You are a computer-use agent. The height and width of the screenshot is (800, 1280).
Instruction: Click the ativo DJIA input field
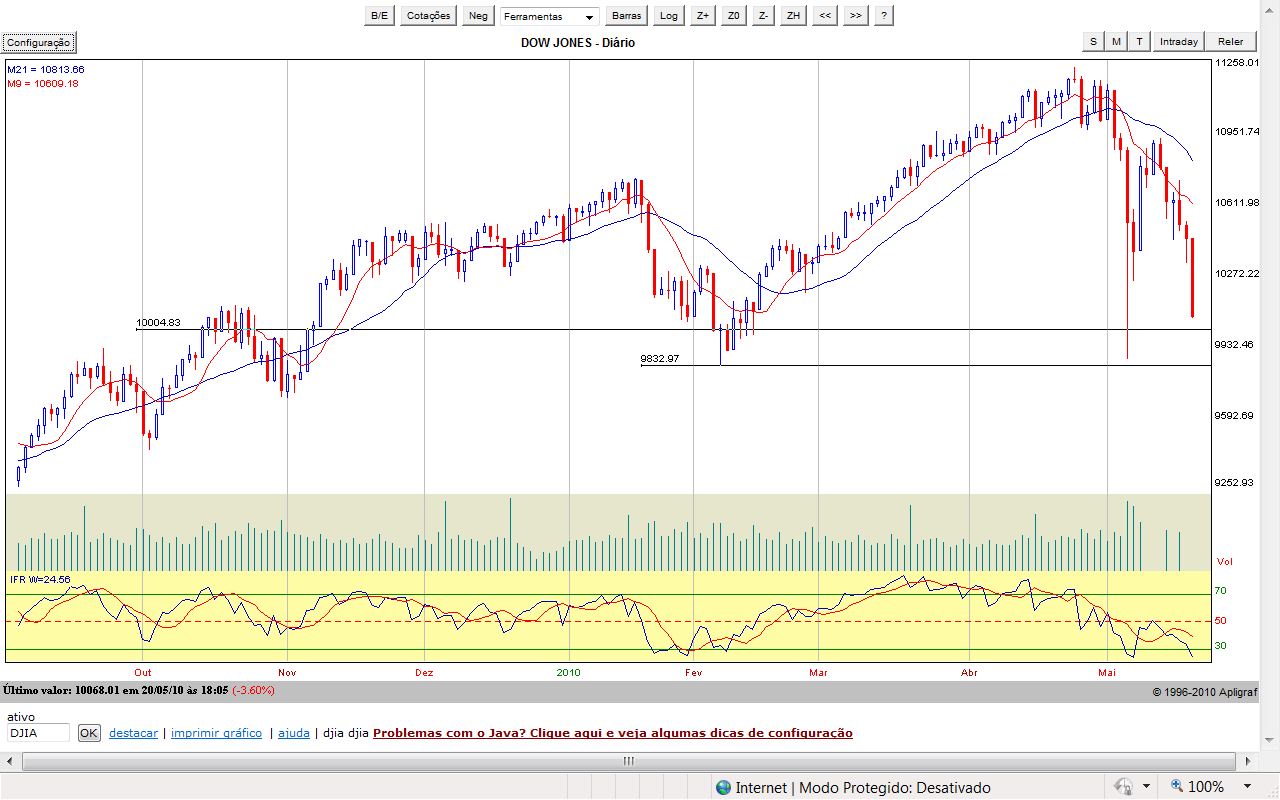click(38, 733)
